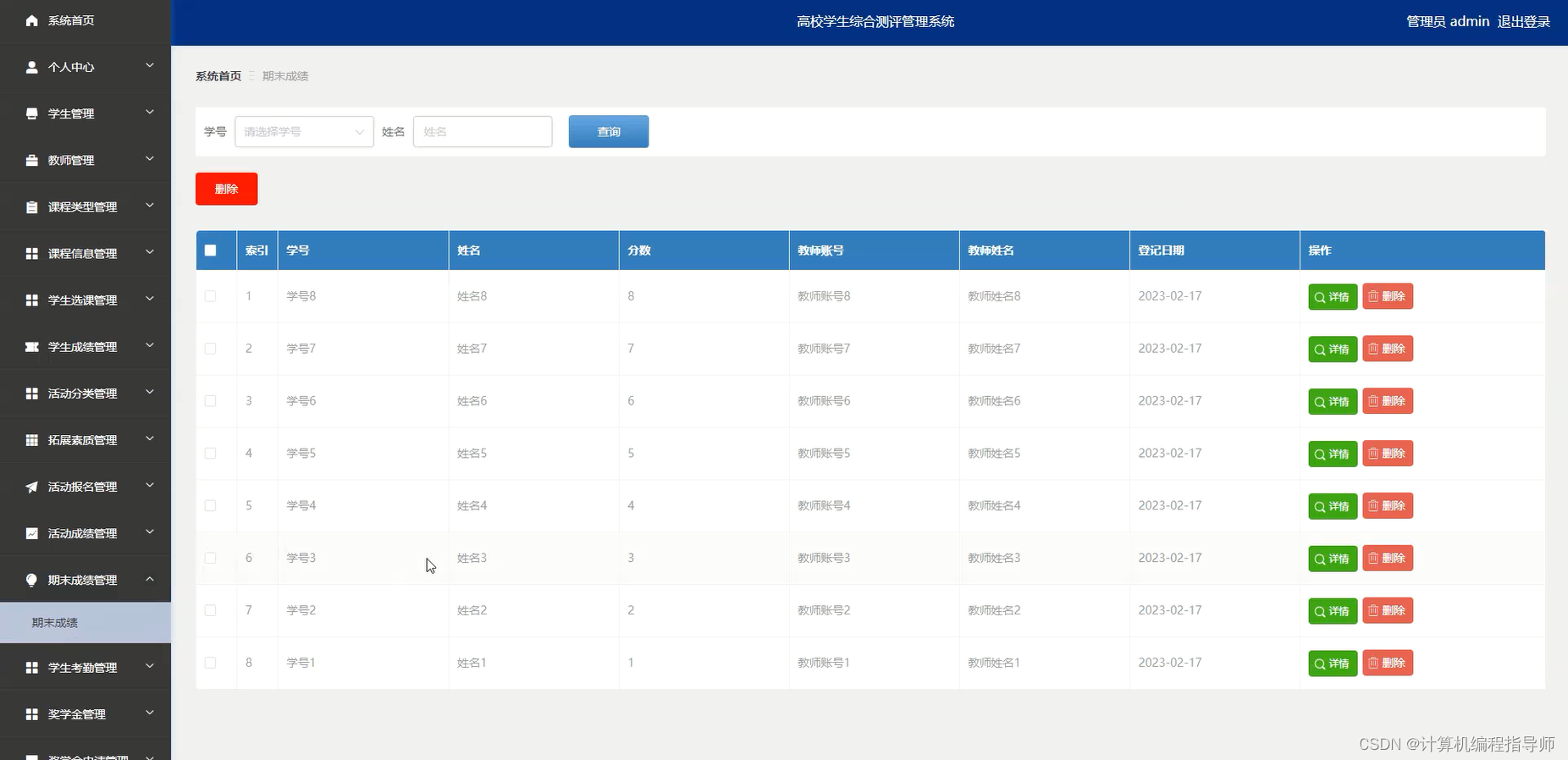Click the briefcase icon for 教师管理
The width and height of the screenshot is (1568, 760).
[x=31, y=160]
